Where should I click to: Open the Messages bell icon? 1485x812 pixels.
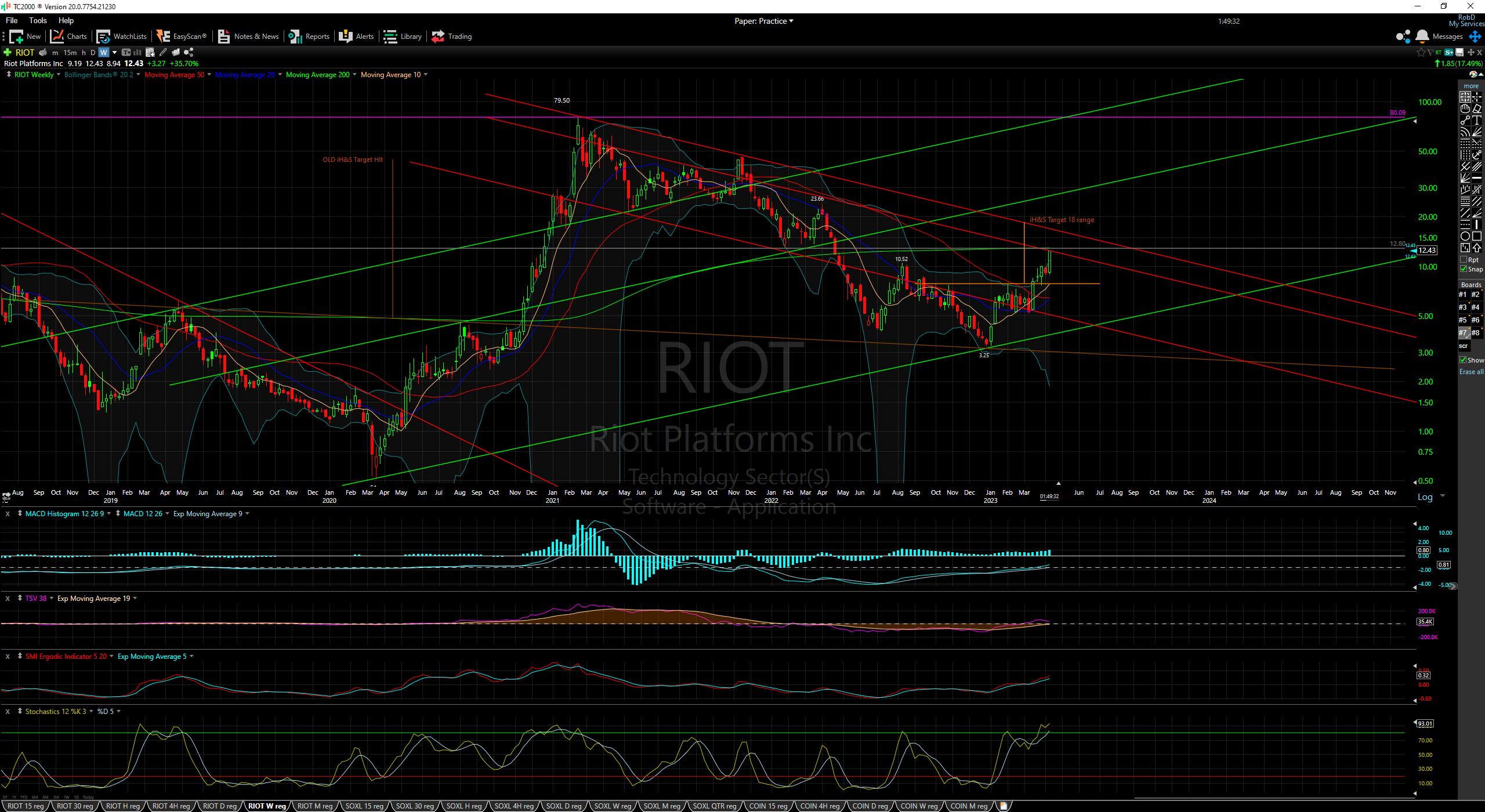1422,37
